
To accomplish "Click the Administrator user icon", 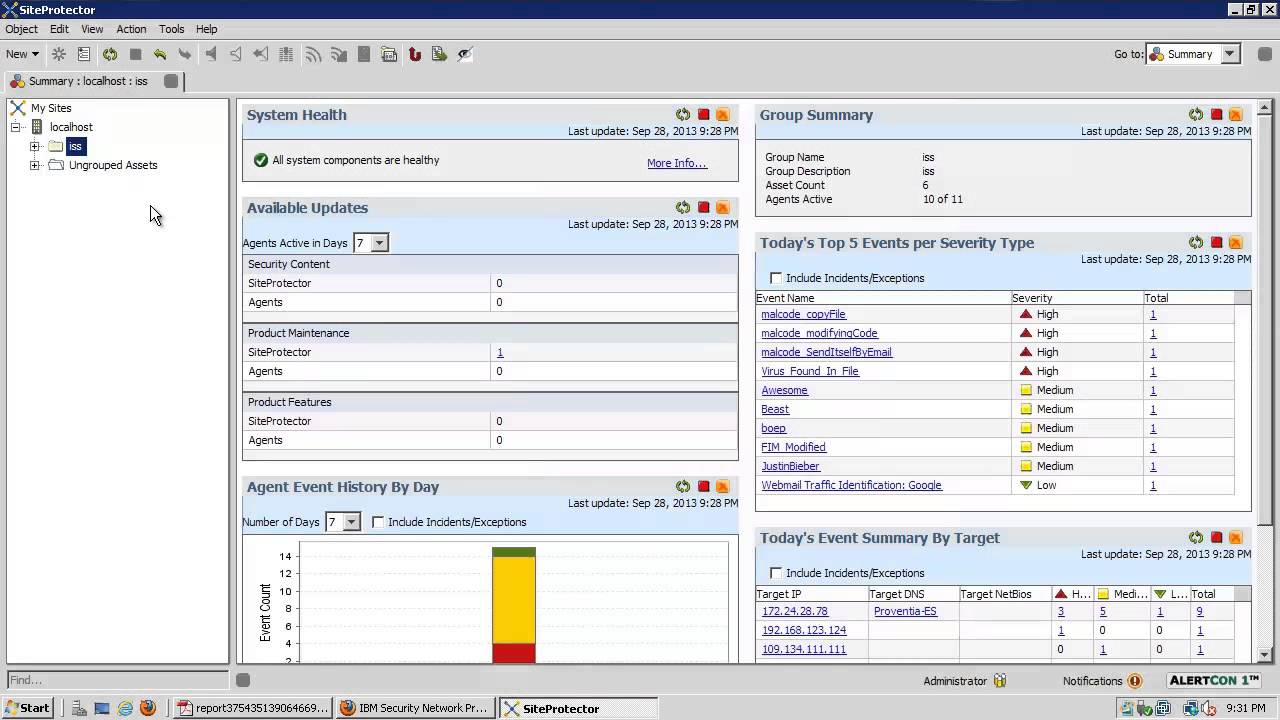I will (1000, 681).
